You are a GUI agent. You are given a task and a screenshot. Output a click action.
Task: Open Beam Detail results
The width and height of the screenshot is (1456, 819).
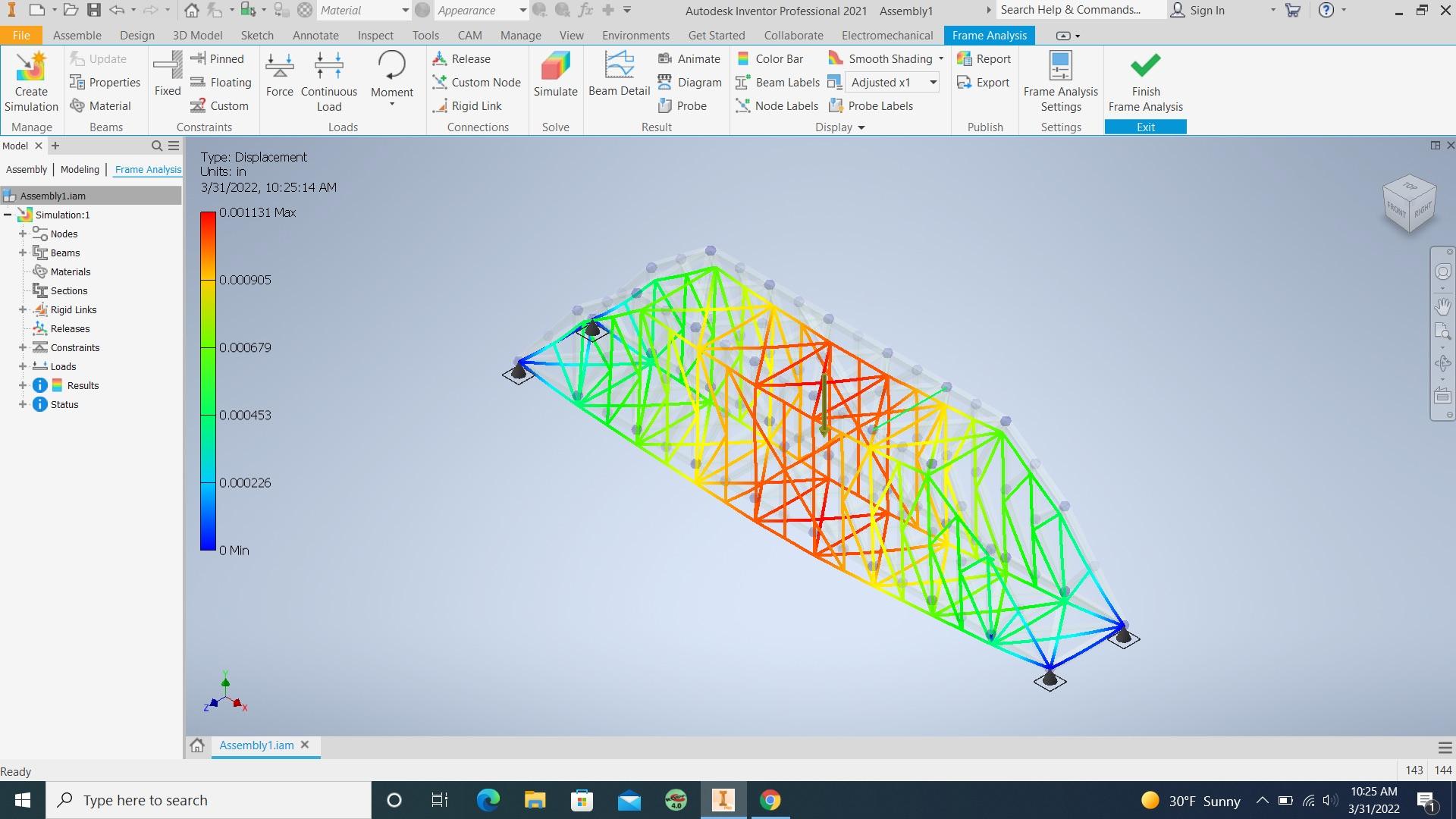(620, 74)
